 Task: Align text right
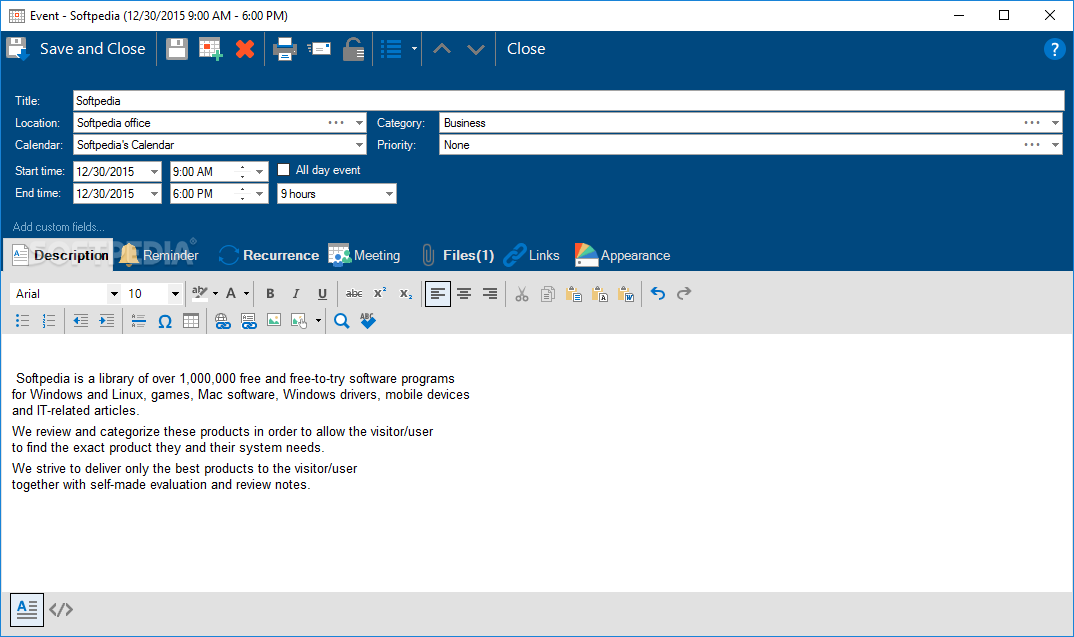tap(490, 294)
